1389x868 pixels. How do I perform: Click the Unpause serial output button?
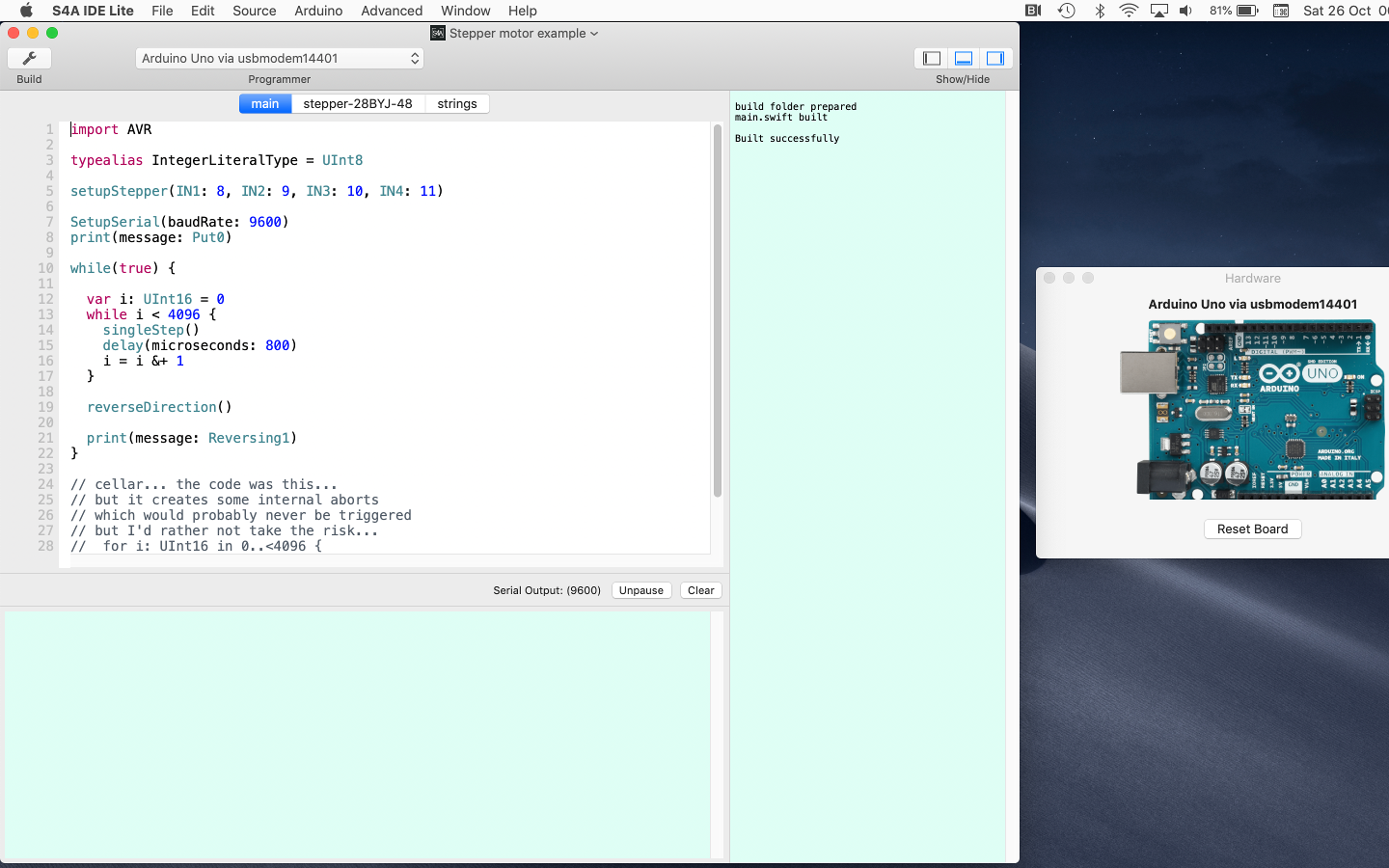click(641, 590)
